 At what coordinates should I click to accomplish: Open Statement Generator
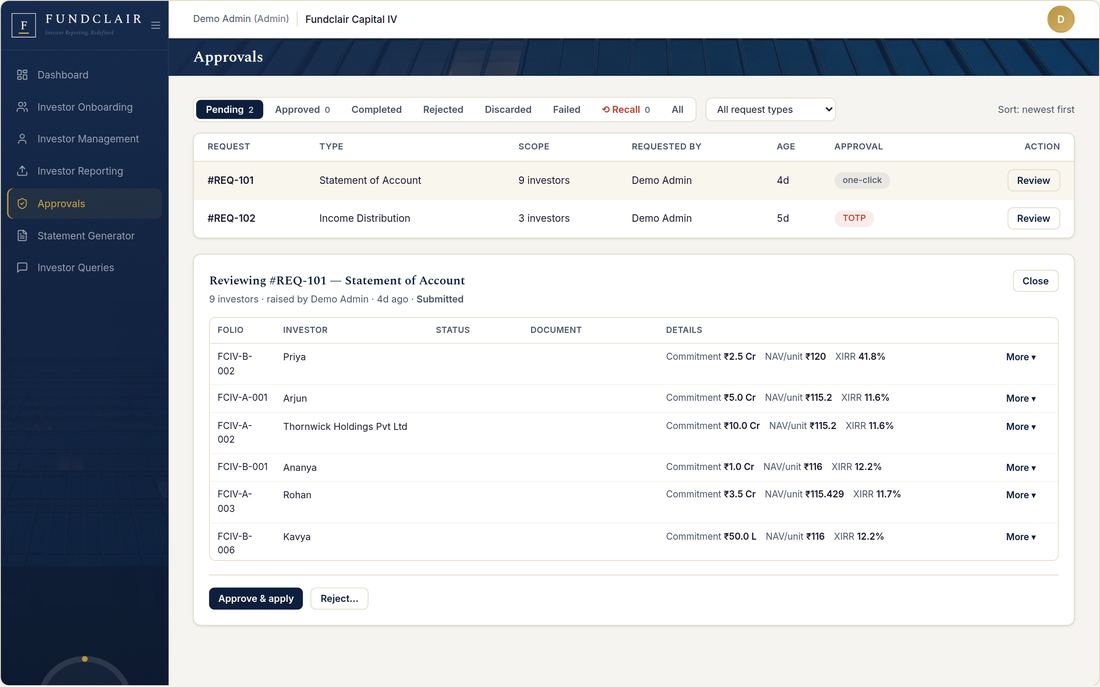point(84,236)
